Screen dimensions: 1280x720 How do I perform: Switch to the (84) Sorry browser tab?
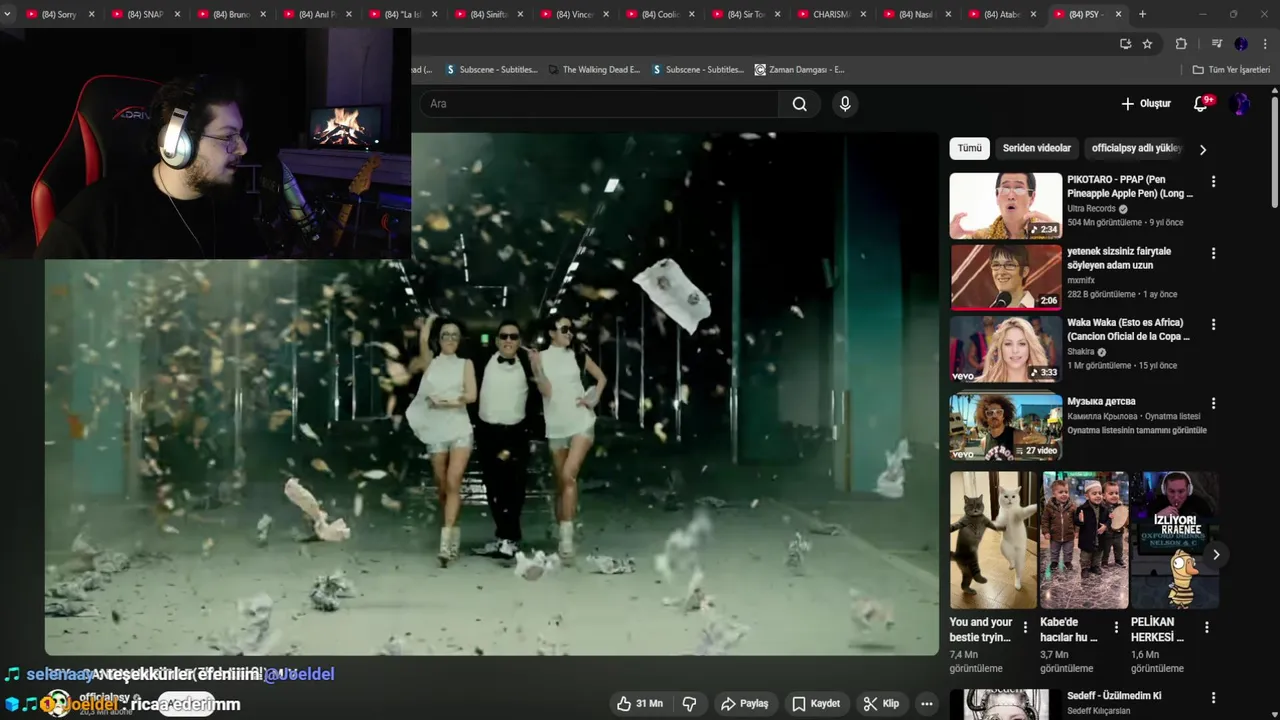tap(58, 14)
